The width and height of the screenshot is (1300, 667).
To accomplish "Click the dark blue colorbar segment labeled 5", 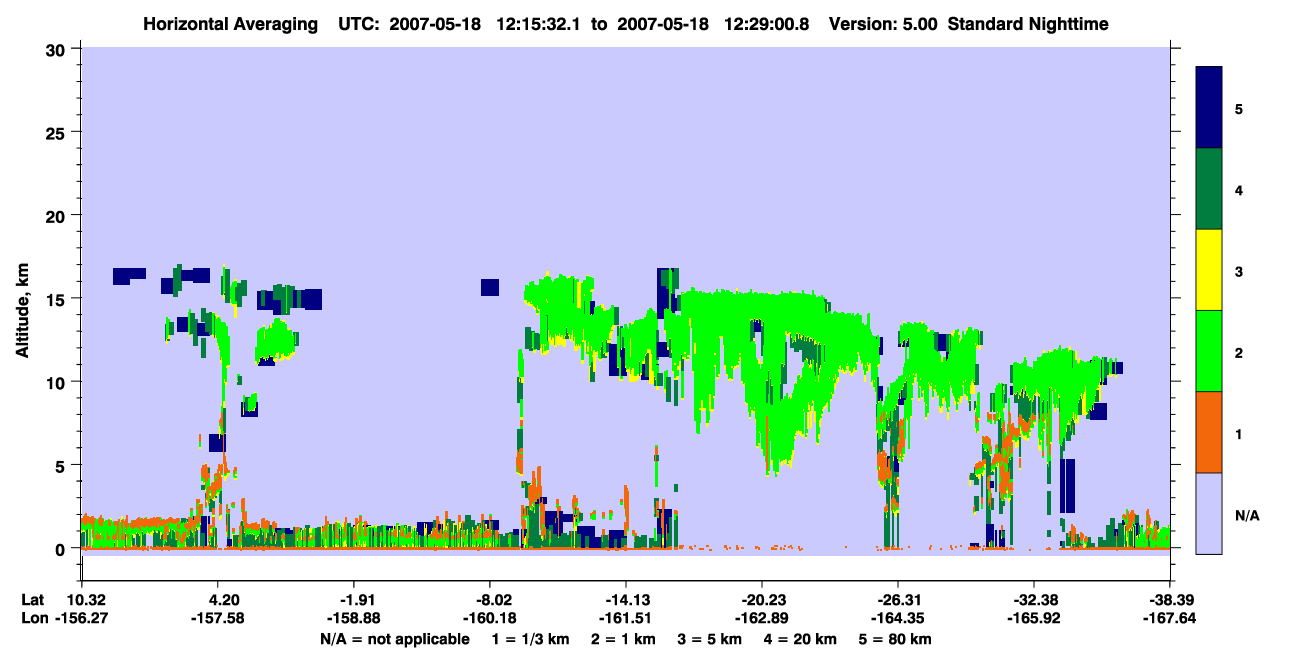I will 1209,108.
